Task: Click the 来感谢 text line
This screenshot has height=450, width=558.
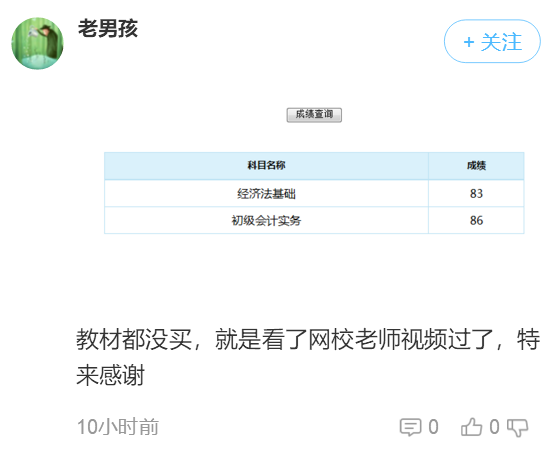Action: pos(111,375)
